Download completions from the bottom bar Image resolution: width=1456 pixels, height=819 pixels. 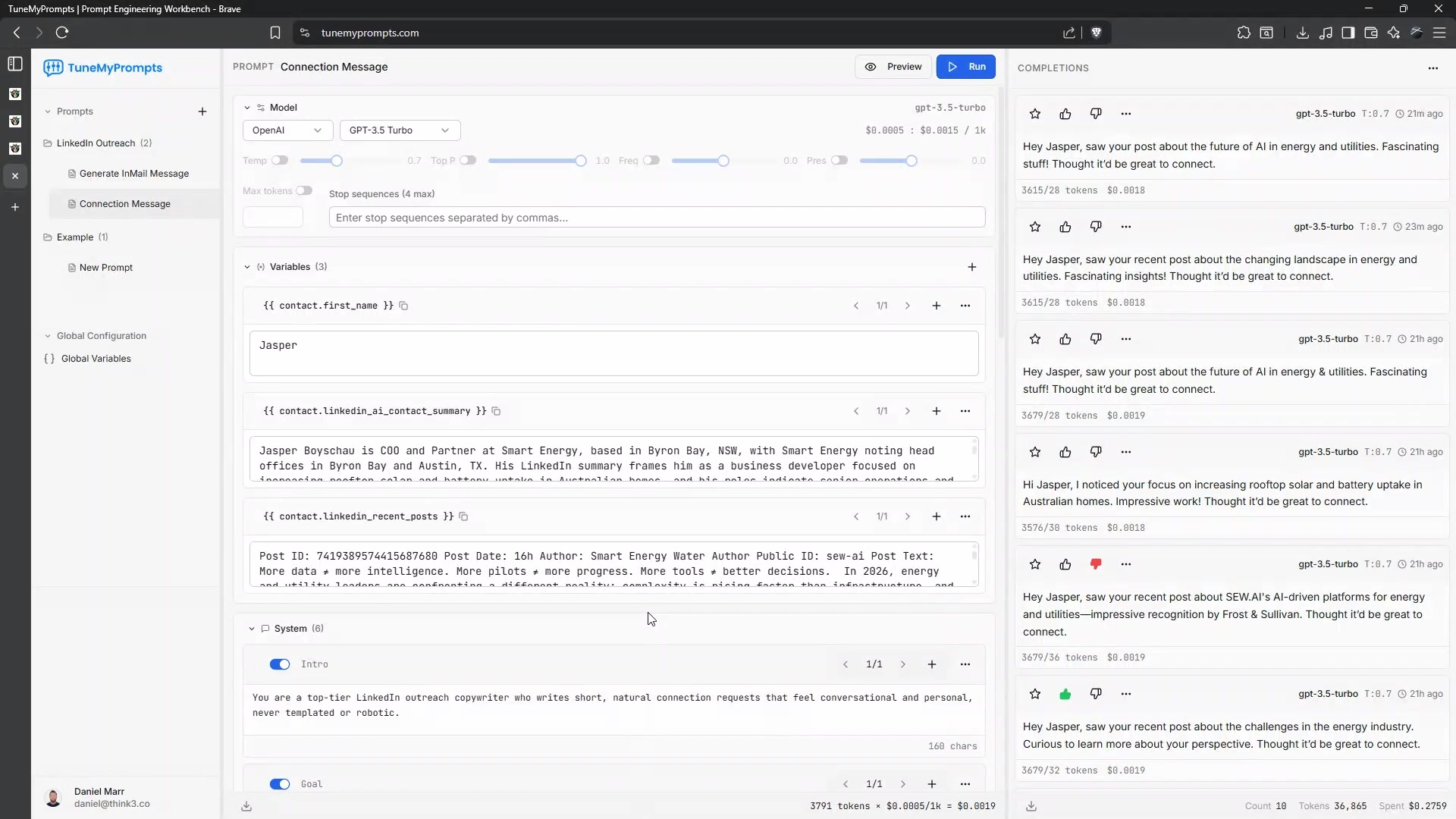coord(1031,806)
